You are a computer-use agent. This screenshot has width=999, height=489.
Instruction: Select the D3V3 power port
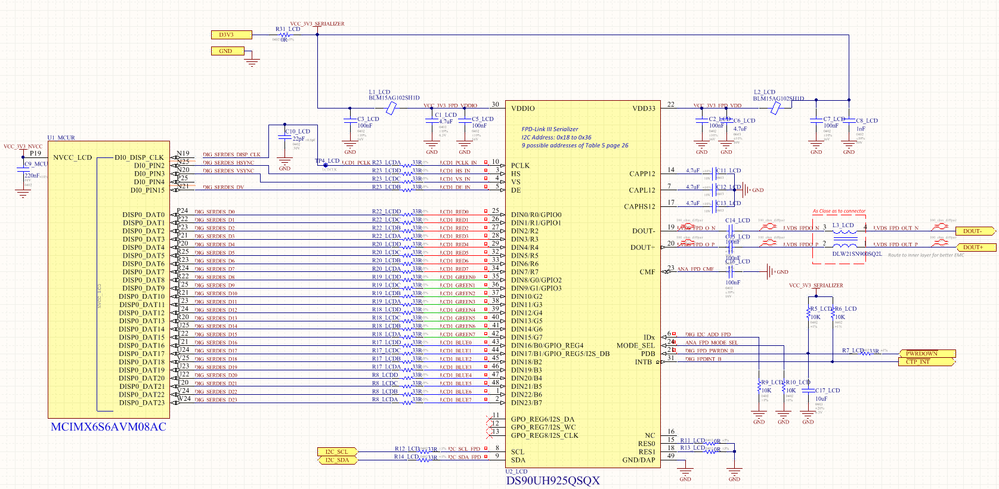[x=231, y=34]
